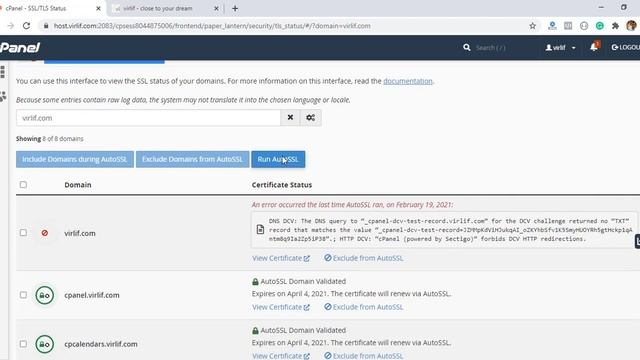The image size is (640, 360).
Task: Sort by the Domain column header
Action: click(x=78, y=185)
